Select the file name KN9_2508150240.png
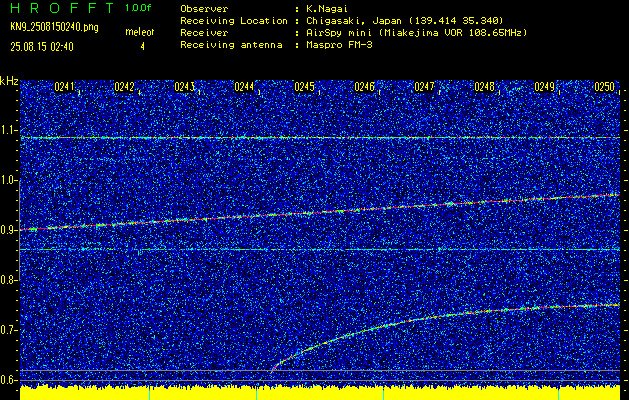The height and width of the screenshot is (400, 629). pos(54,27)
